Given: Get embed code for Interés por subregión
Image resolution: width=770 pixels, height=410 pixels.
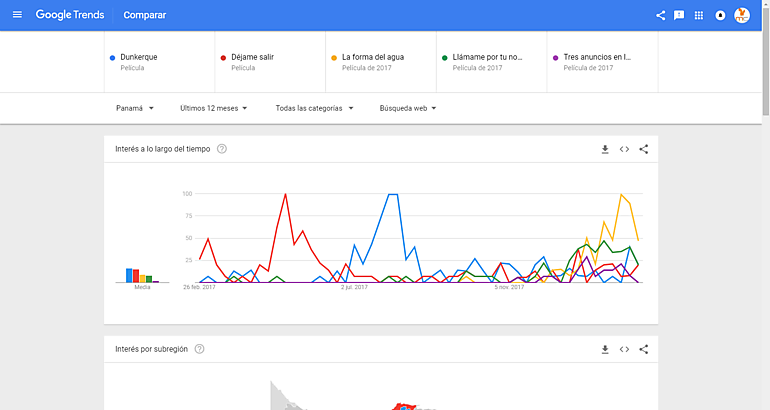Looking at the screenshot, I should (624, 350).
